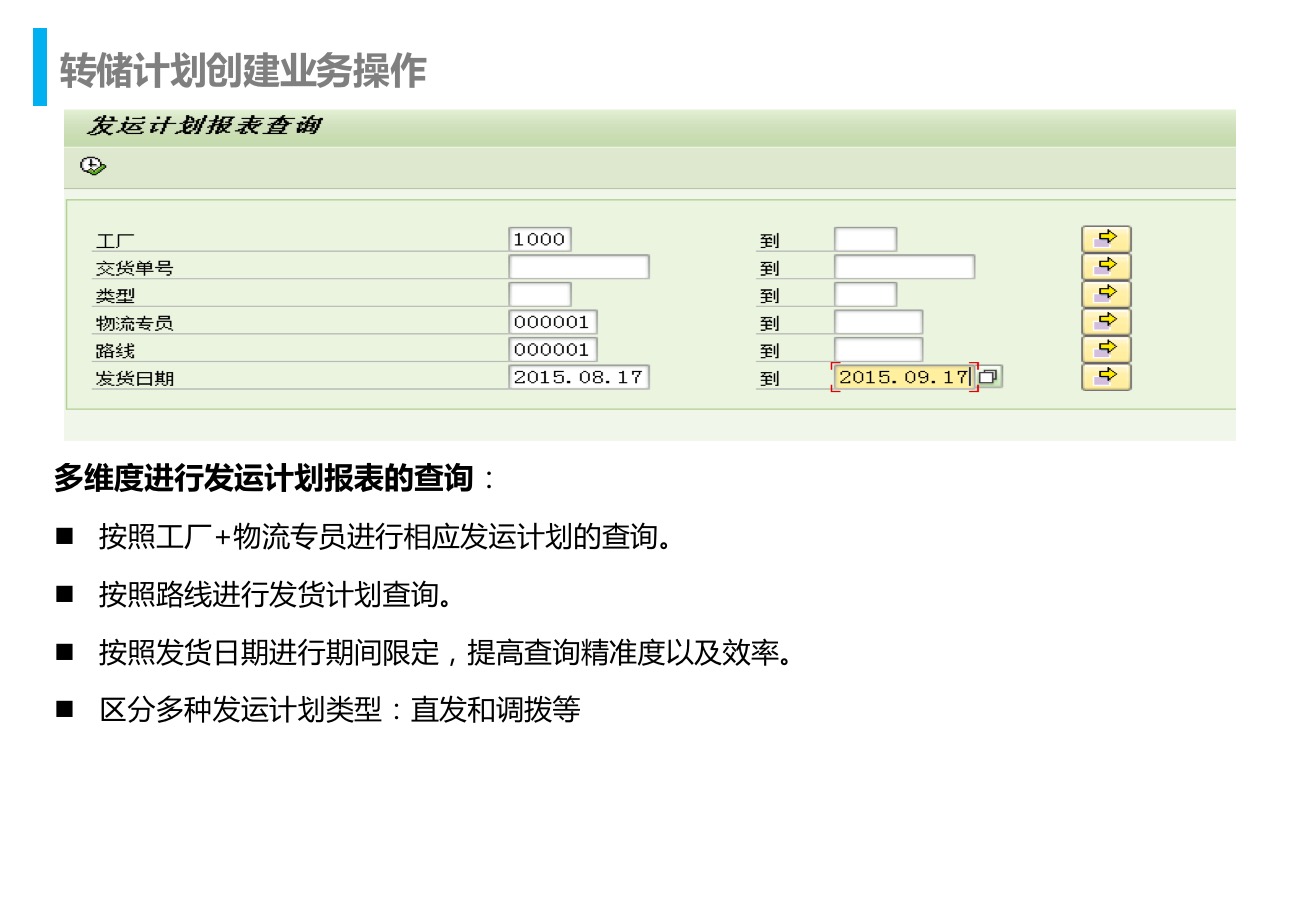Click the Execute clock icon in toolbar
Viewport: 1300px width, 900px height.
click(92, 166)
